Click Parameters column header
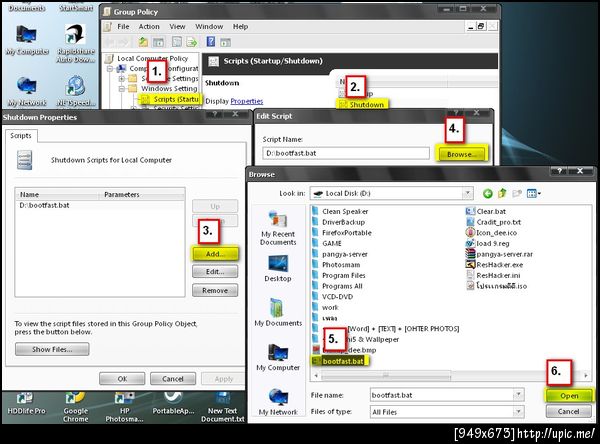Viewport: 600px width, 444px height. [x=143, y=194]
